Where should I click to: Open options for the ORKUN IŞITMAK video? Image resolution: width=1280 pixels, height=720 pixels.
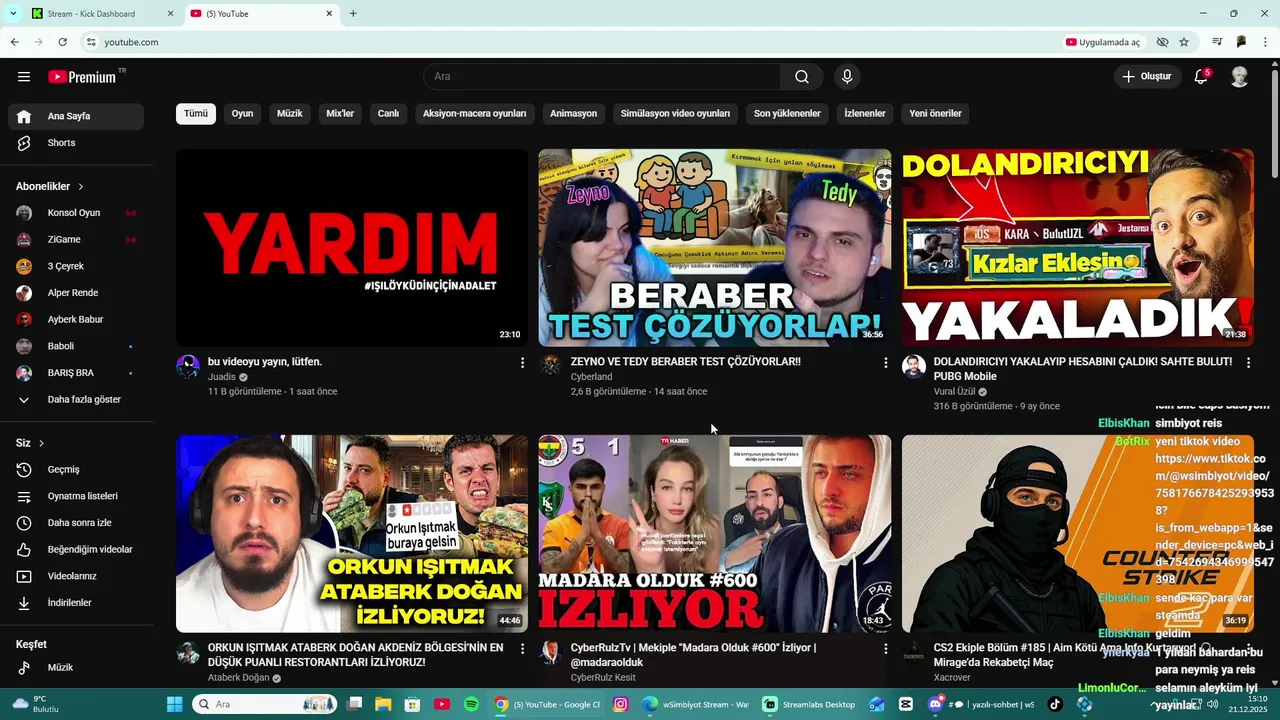tap(522, 649)
